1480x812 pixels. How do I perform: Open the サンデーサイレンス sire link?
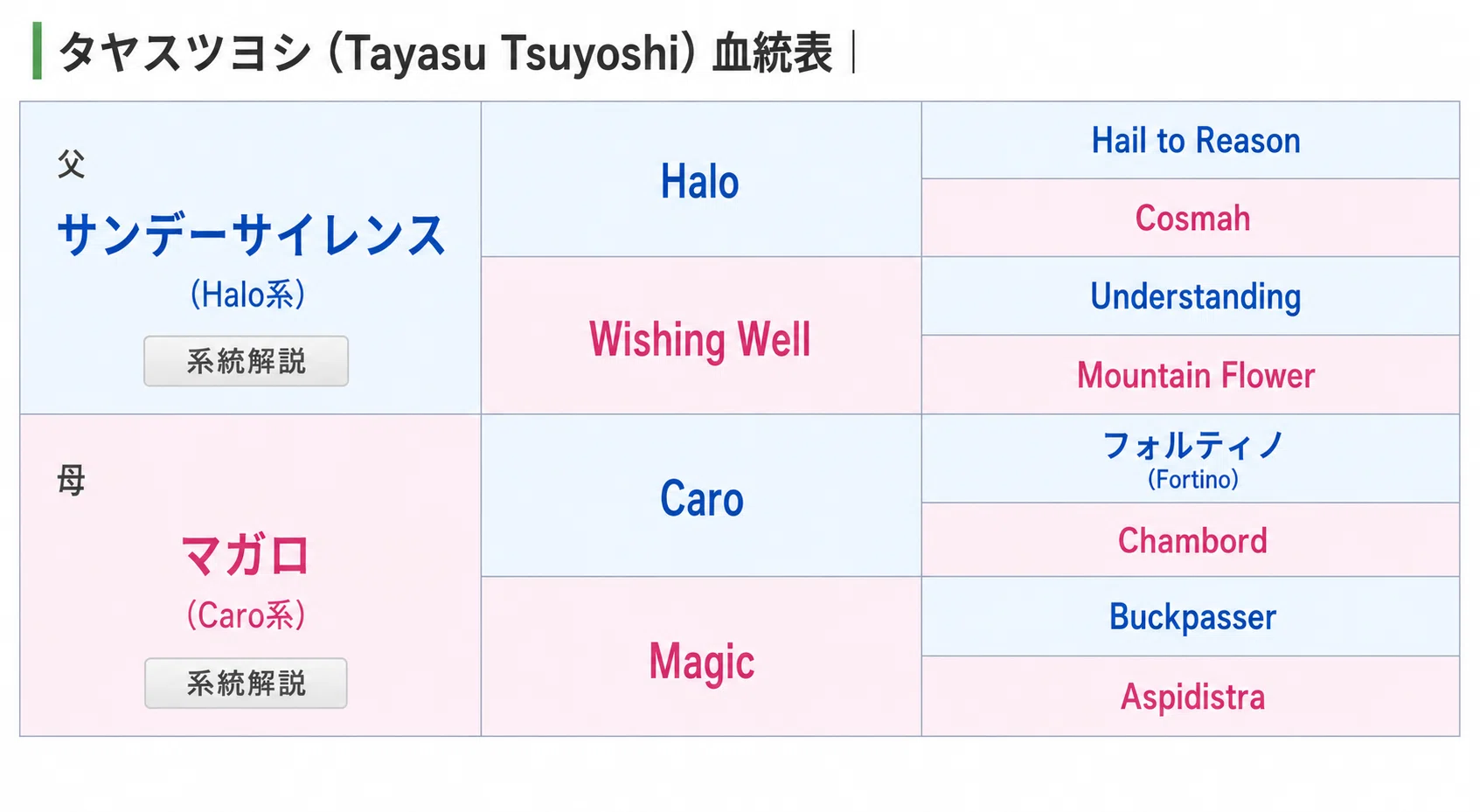251,235
